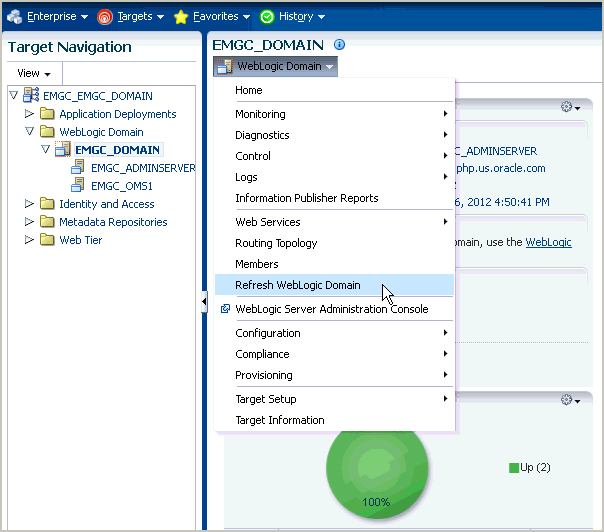This screenshot has width=604, height=532.
Task: Click the Identity and Access folder icon
Action: (47, 203)
